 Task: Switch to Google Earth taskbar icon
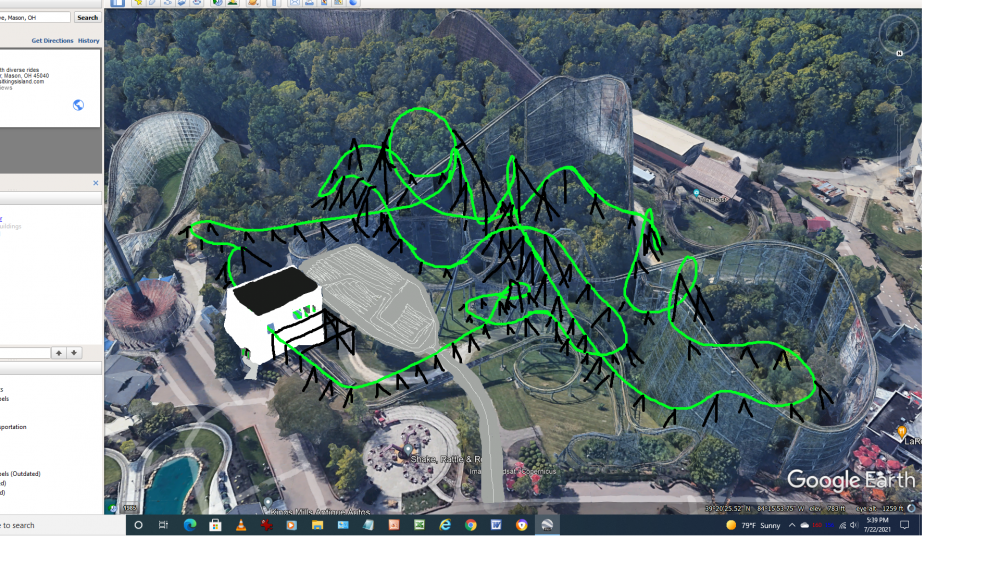pyautogui.click(x=547, y=525)
